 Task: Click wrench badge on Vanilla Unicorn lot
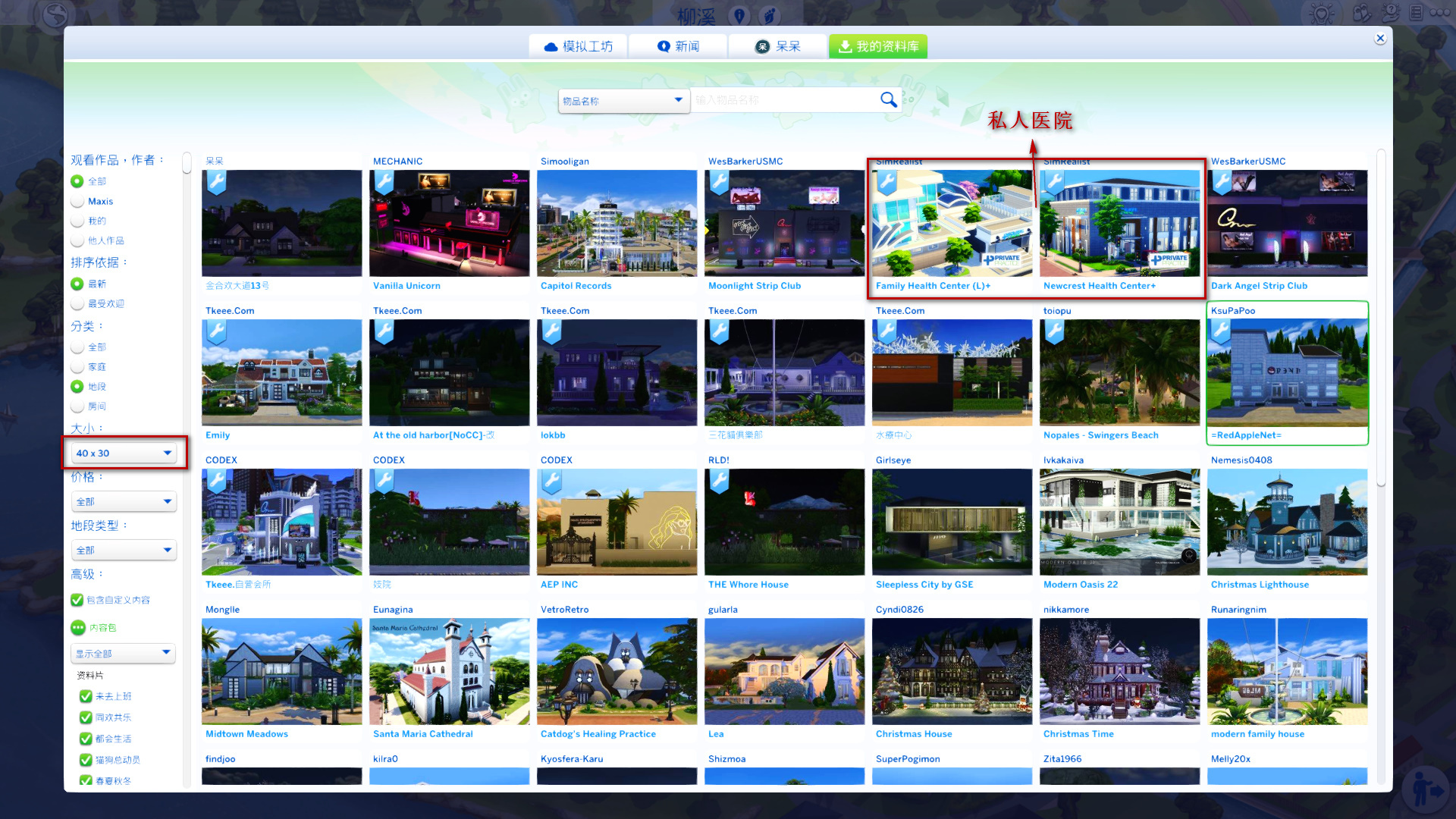(384, 183)
